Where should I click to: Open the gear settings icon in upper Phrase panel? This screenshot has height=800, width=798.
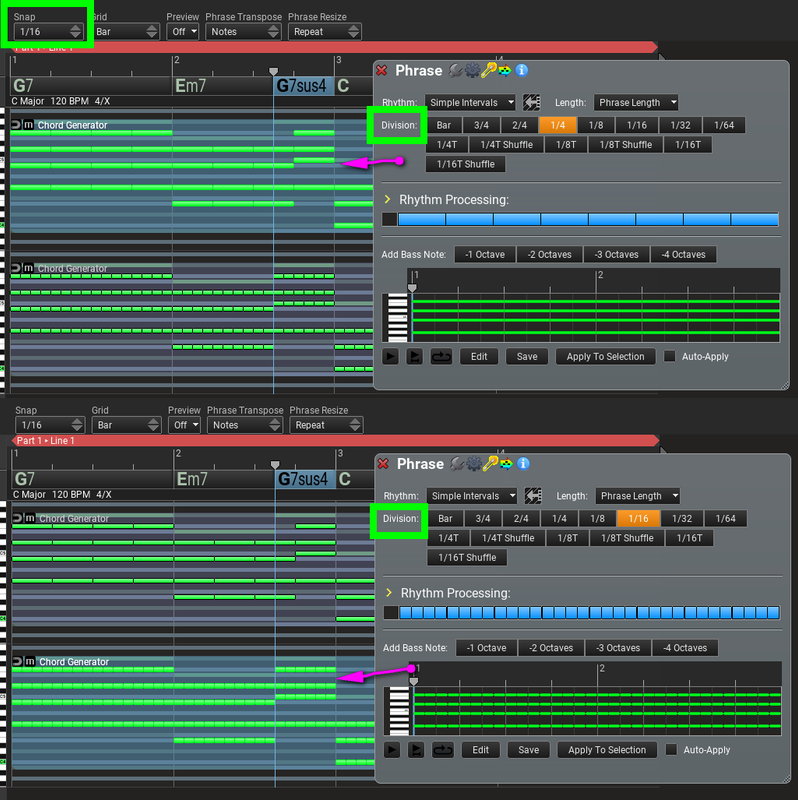(472, 70)
